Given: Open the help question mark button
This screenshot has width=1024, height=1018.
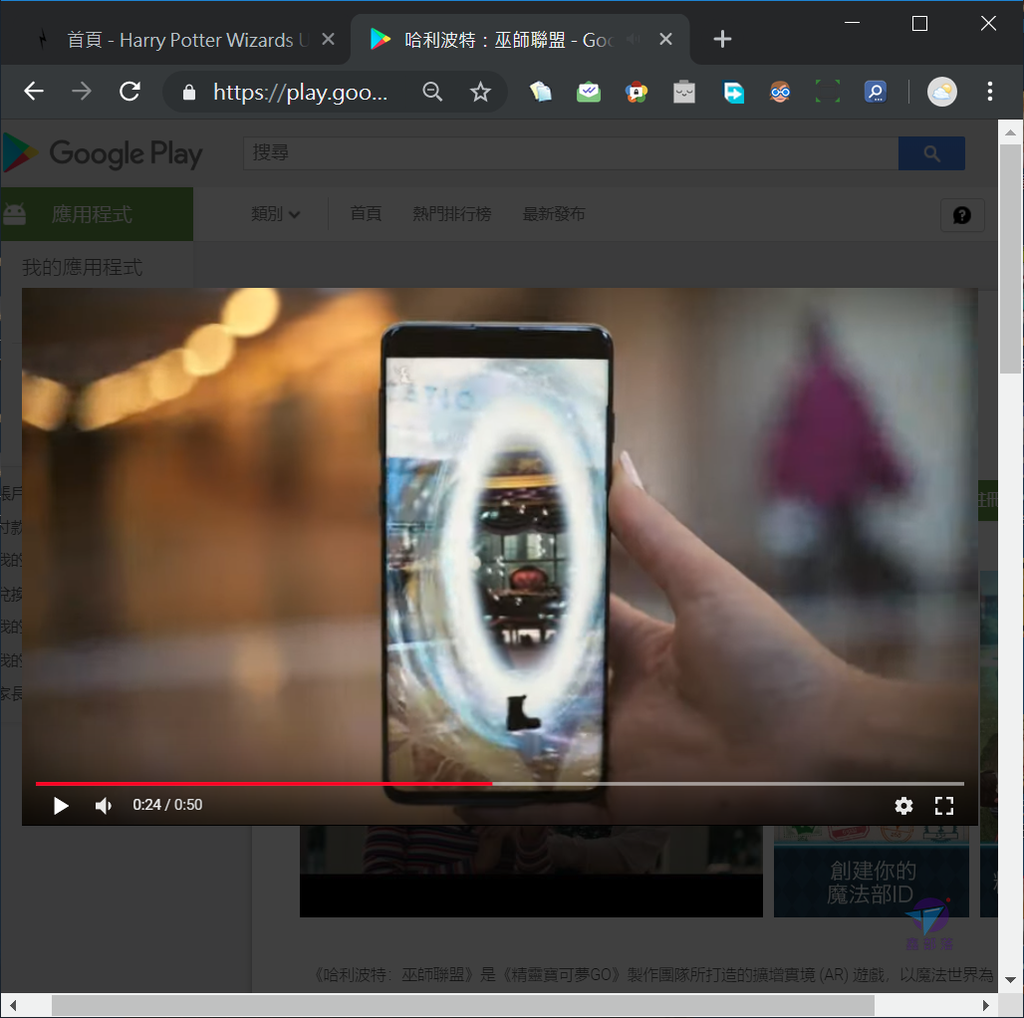Looking at the screenshot, I should (962, 215).
